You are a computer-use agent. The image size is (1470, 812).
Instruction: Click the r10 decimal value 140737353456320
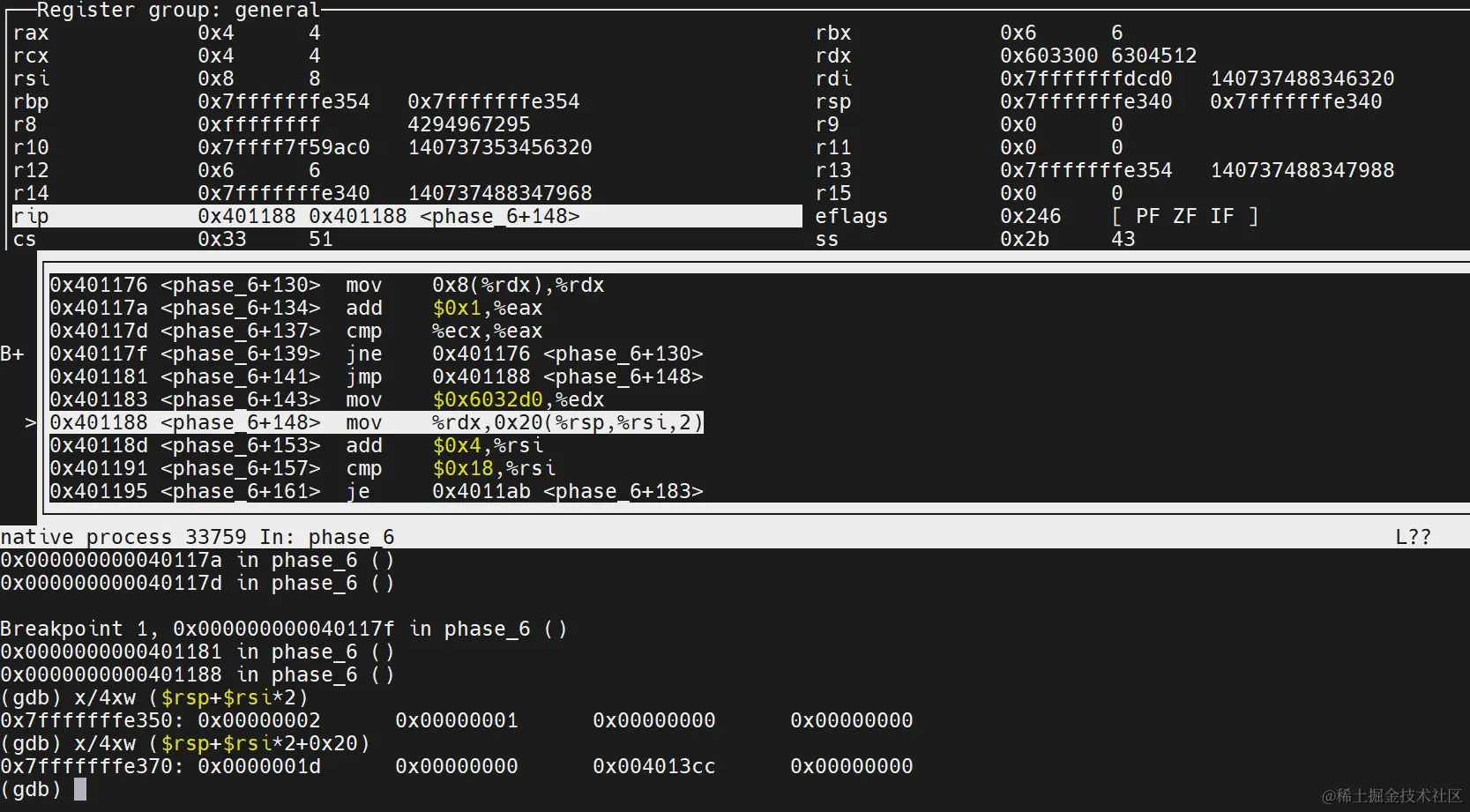(x=500, y=148)
